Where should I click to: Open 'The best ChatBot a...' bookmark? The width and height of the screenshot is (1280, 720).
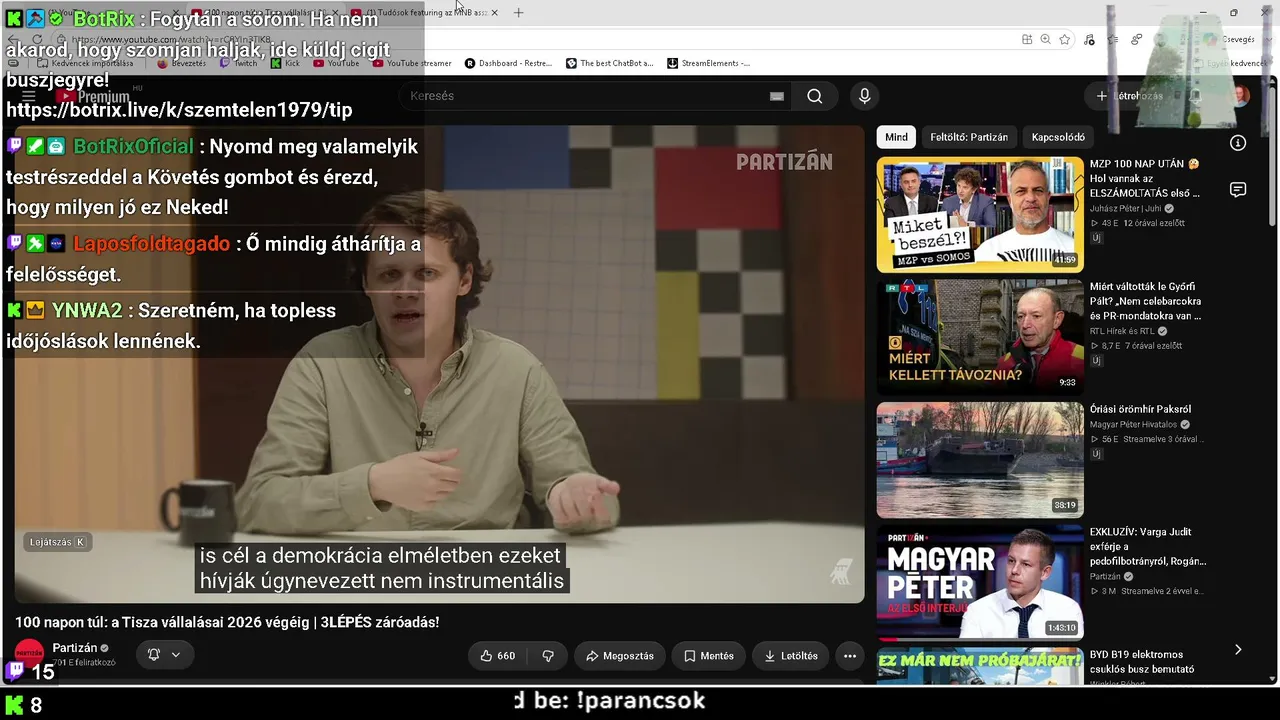(609, 63)
